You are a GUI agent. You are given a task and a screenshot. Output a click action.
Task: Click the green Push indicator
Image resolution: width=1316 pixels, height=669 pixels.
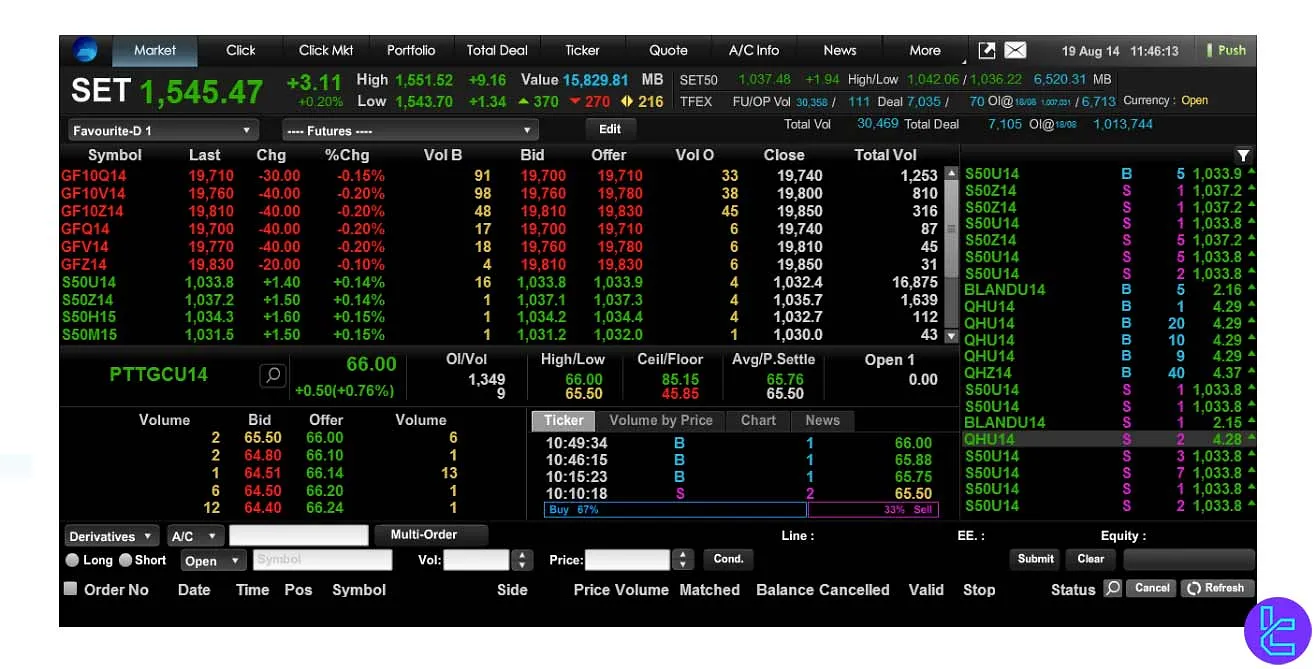pos(1225,48)
